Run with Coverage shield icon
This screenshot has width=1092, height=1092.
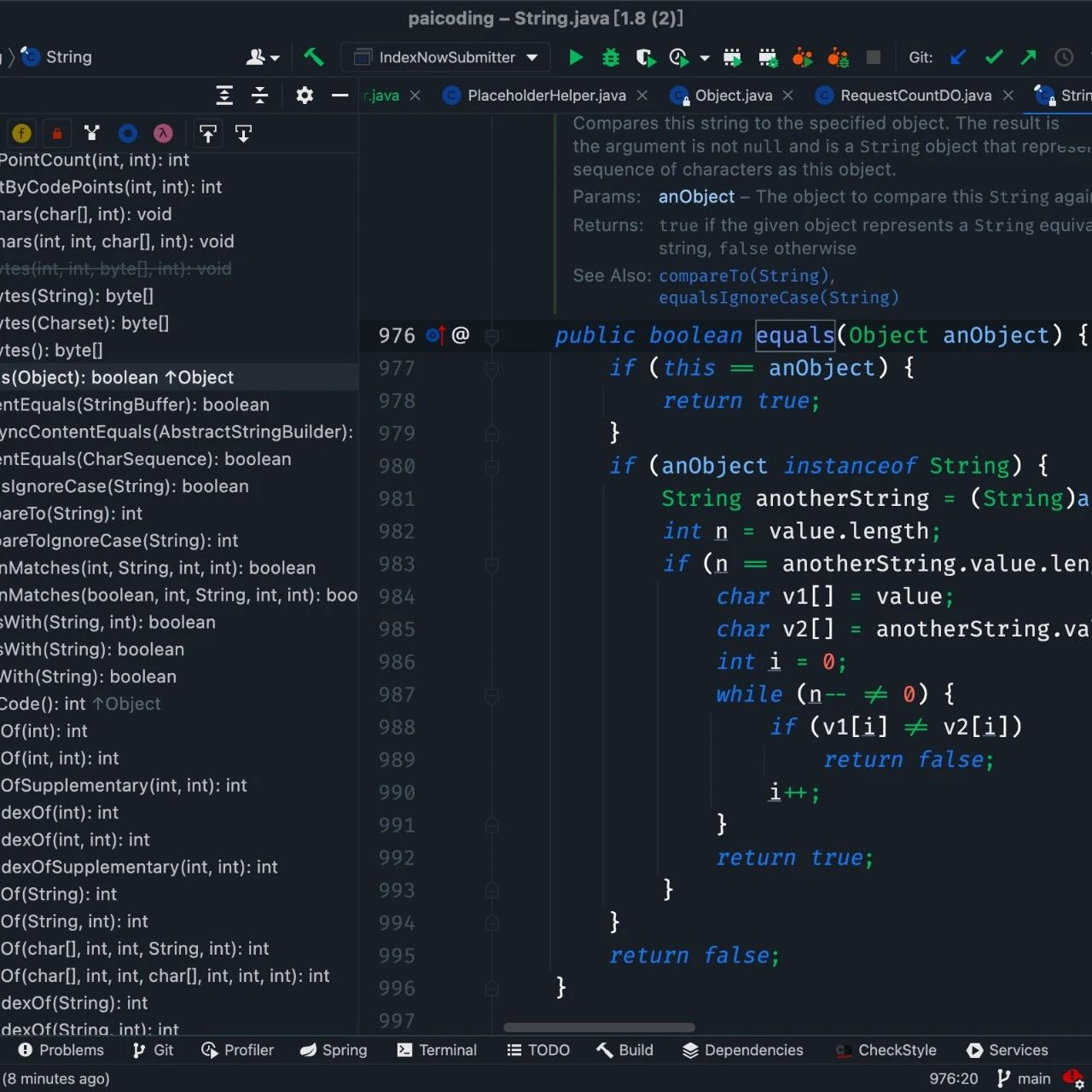coord(646,57)
